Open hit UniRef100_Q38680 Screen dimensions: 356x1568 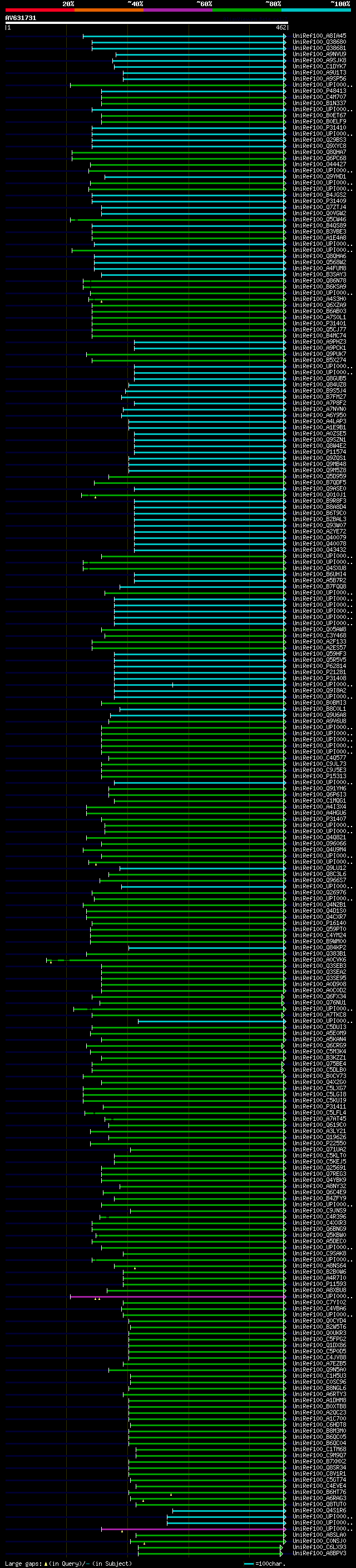[319, 43]
